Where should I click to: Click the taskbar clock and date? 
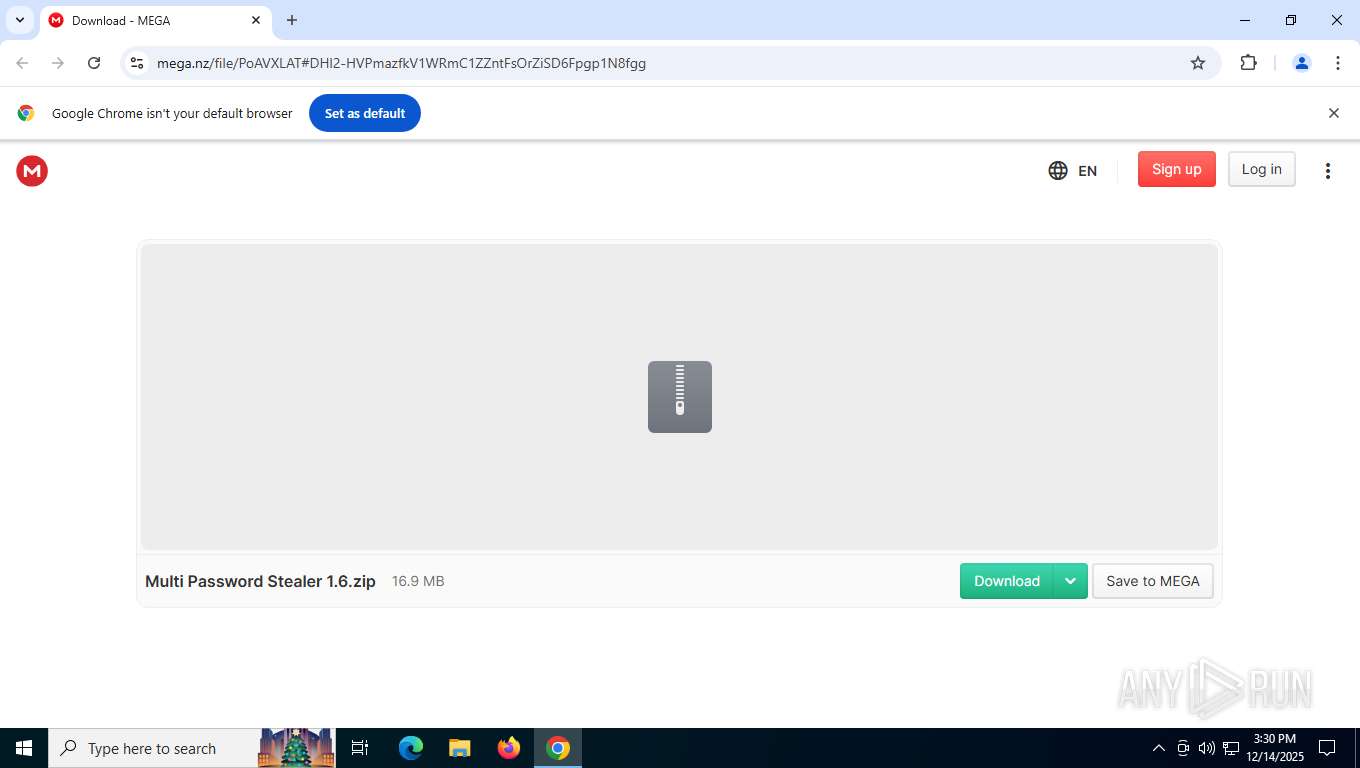[x=1275, y=748]
